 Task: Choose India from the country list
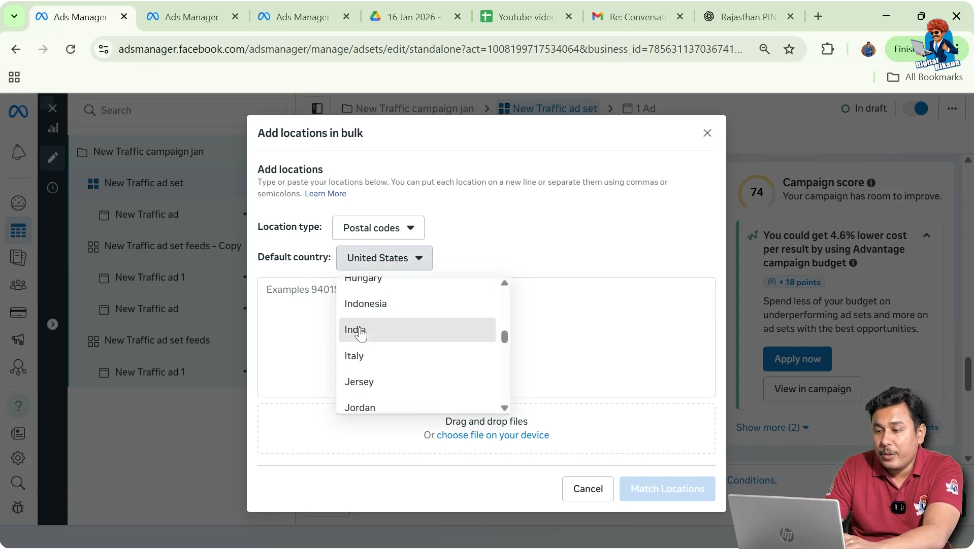pyautogui.click(x=417, y=330)
